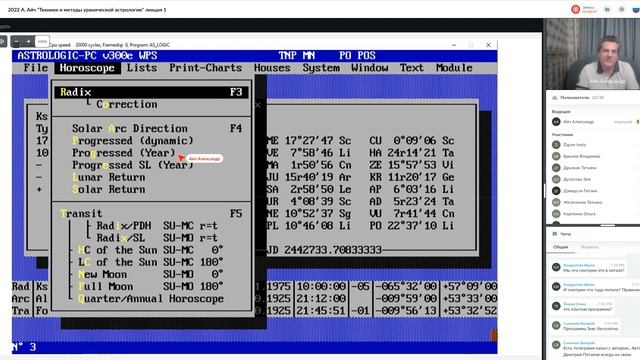
Task: Click the PO 22°37'10 Li entry
Action: click(412, 226)
